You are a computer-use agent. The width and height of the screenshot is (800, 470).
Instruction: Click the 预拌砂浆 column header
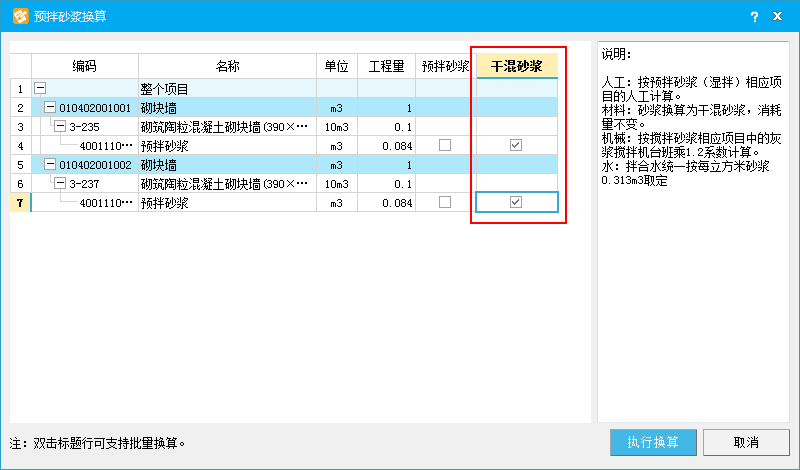click(x=445, y=66)
